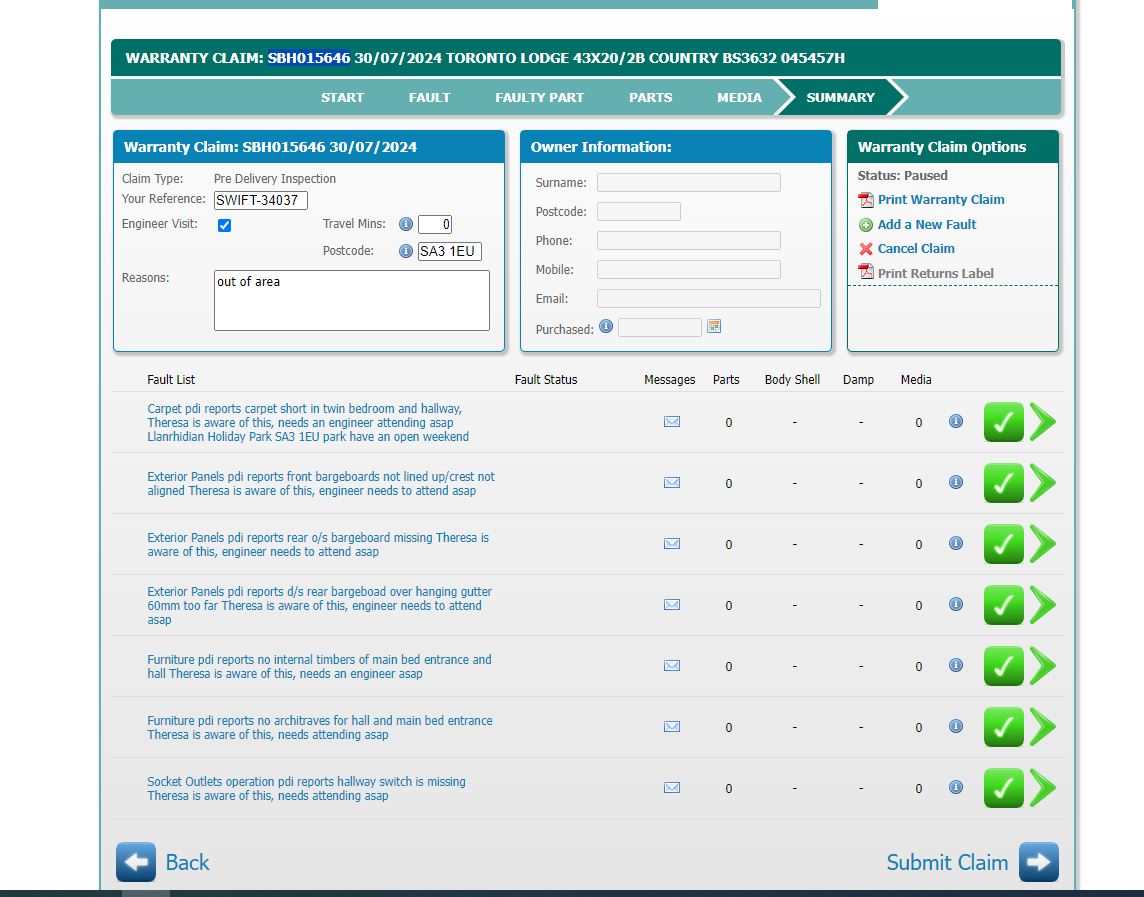1144x897 pixels.
Task: Click Print Warranty Claim link
Action: 940,200
